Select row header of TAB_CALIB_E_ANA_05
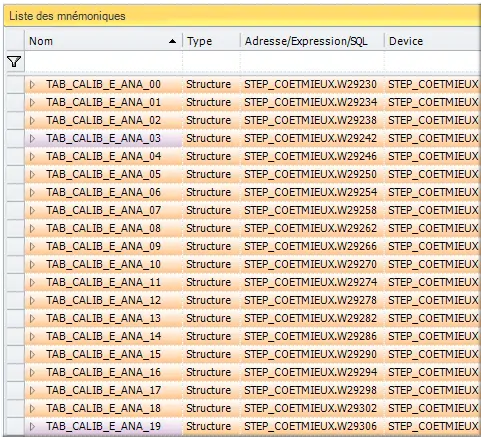Viewport: 481px width, 437px height. [x=15, y=174]
